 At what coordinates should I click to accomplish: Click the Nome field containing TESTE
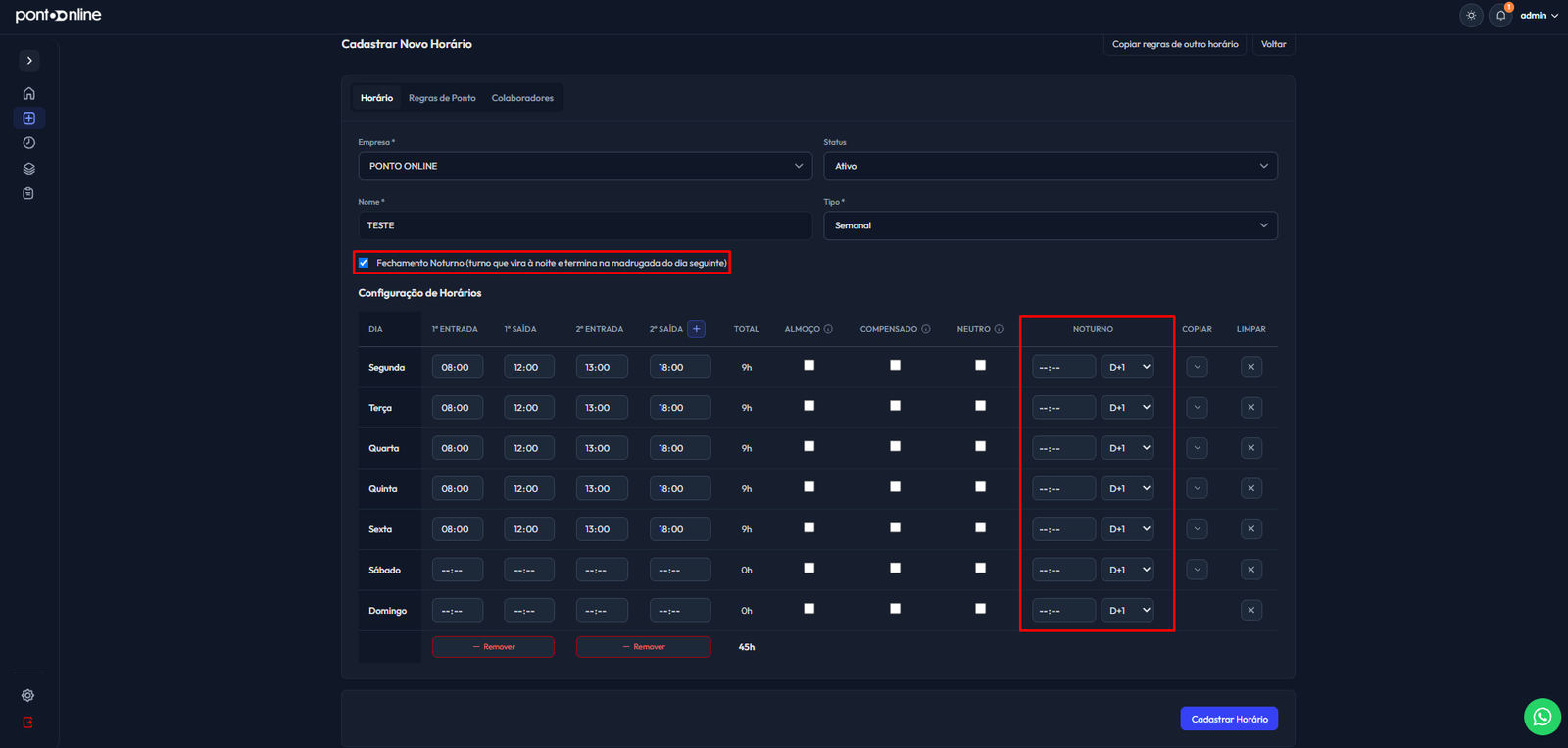pyautogui.click(x=585, y=225)
